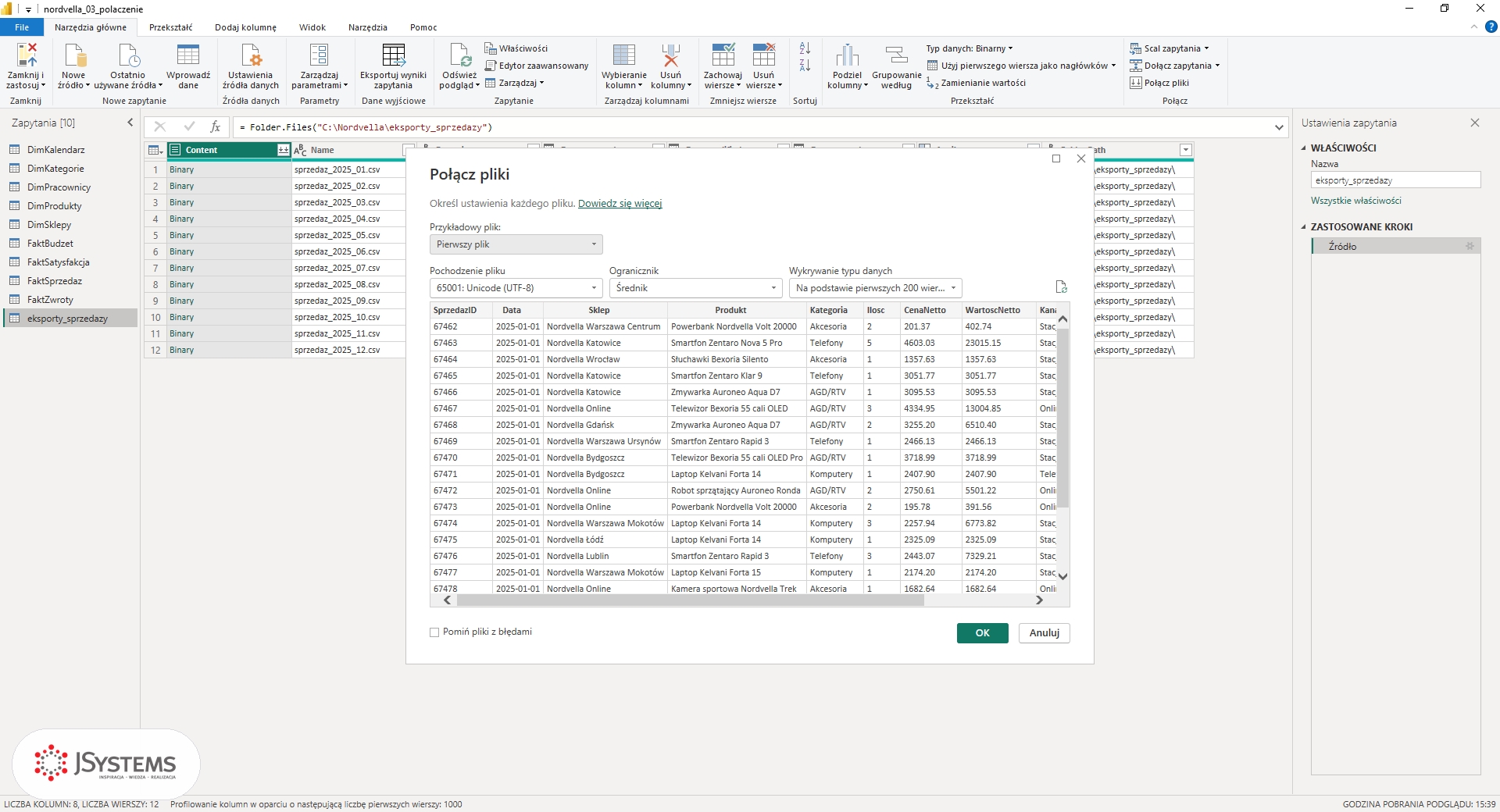The height and width of the screenshot is (812, 1500).
Task: Click Anuluj button
Action: [1044, 633]
